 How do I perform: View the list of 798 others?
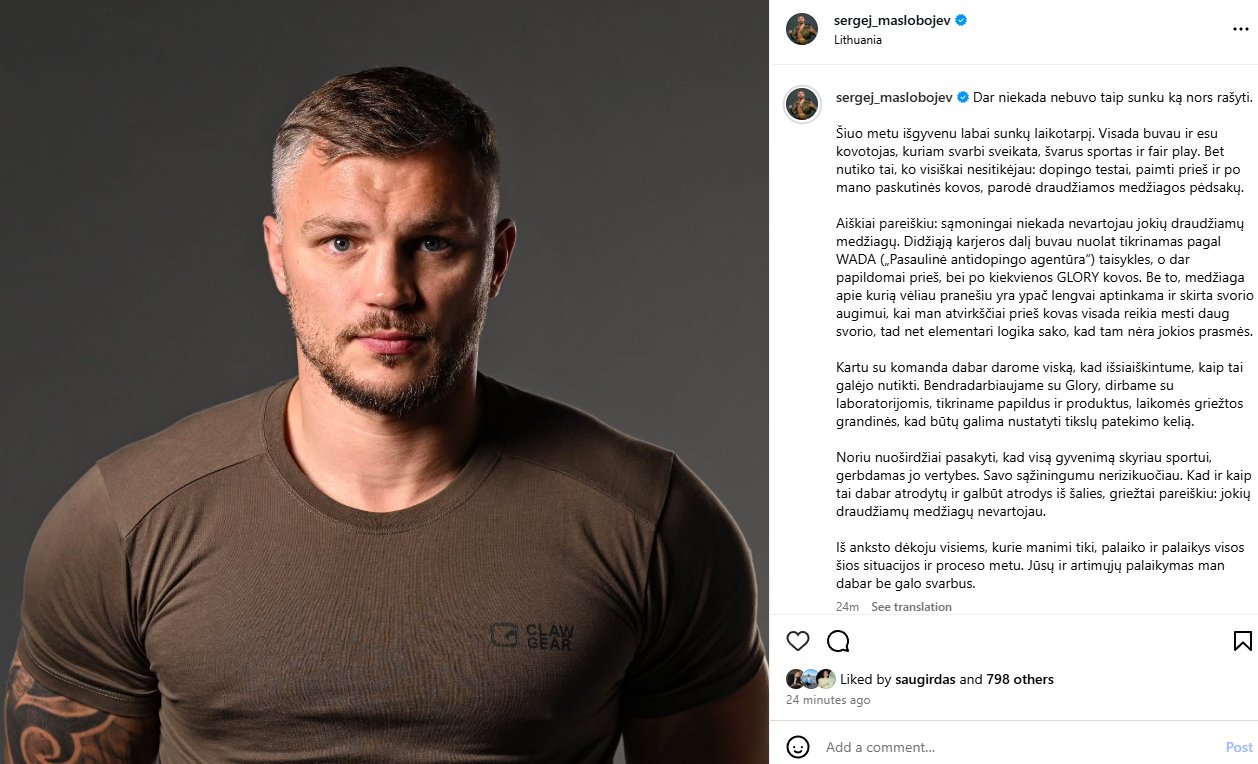click(1020, 679)
